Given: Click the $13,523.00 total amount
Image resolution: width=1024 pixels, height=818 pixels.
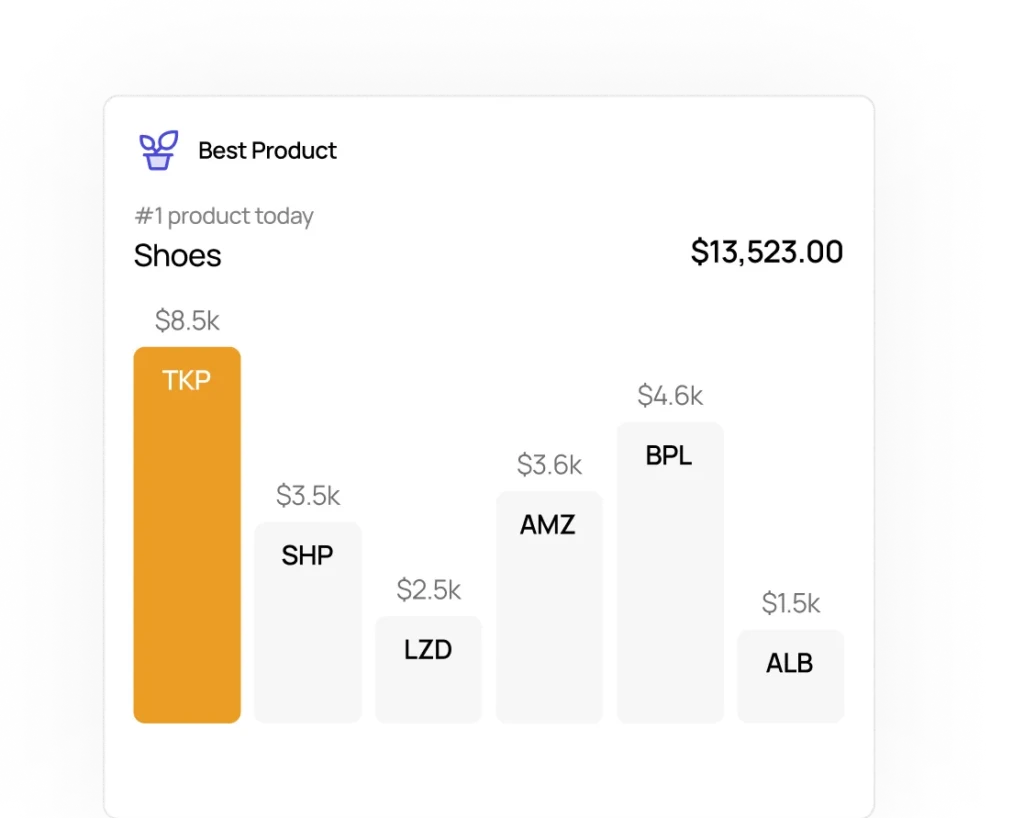Looking at the screenshot, I should [766, 252].
